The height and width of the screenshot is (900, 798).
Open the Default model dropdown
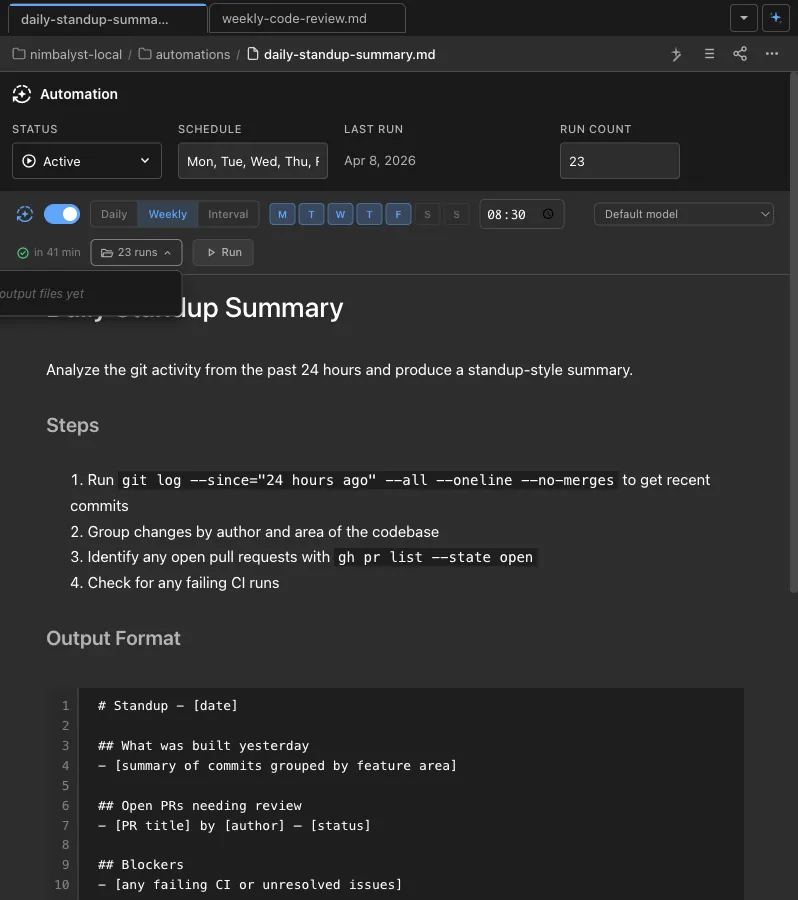pyautogui.click(x=684, y=214)
